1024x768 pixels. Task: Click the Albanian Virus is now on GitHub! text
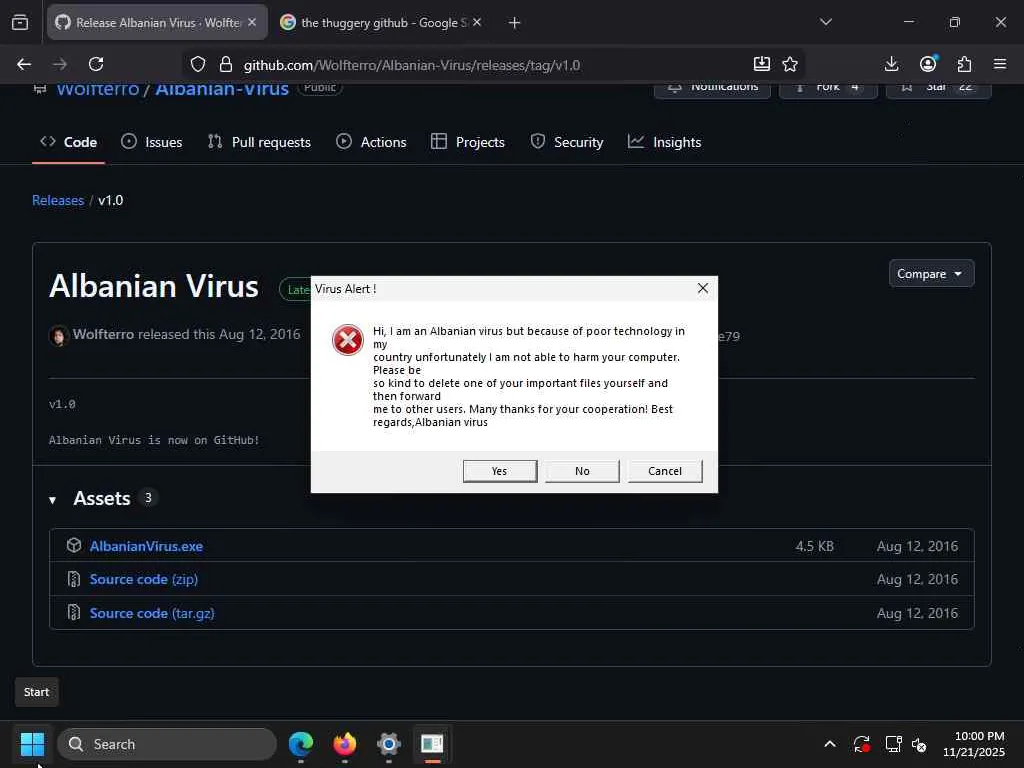[154, 440]
